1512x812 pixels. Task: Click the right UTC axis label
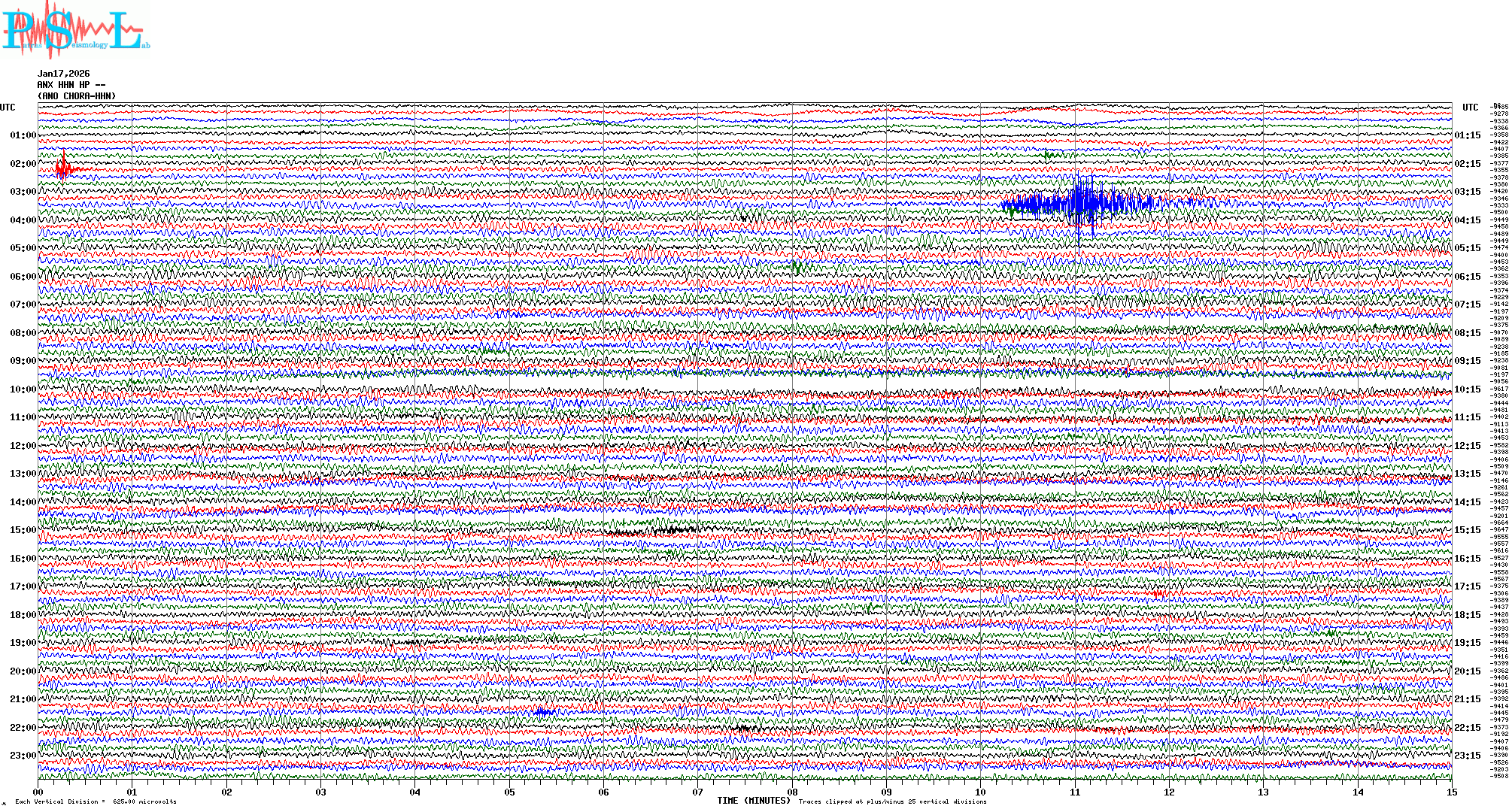(x=1470, y=108)
